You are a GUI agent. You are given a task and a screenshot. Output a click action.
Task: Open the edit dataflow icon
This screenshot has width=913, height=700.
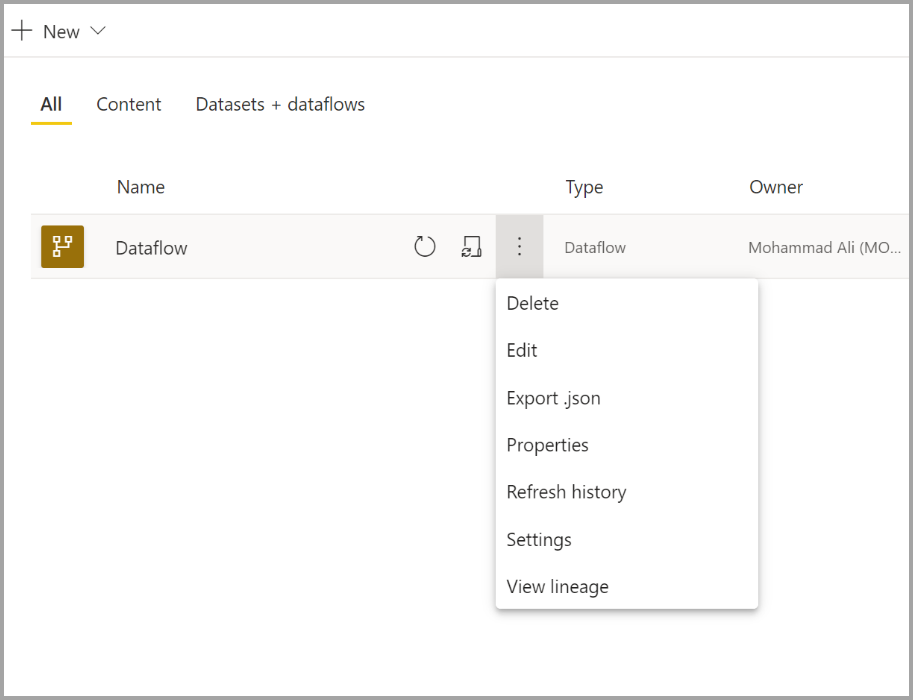click(x=471, y=246)
